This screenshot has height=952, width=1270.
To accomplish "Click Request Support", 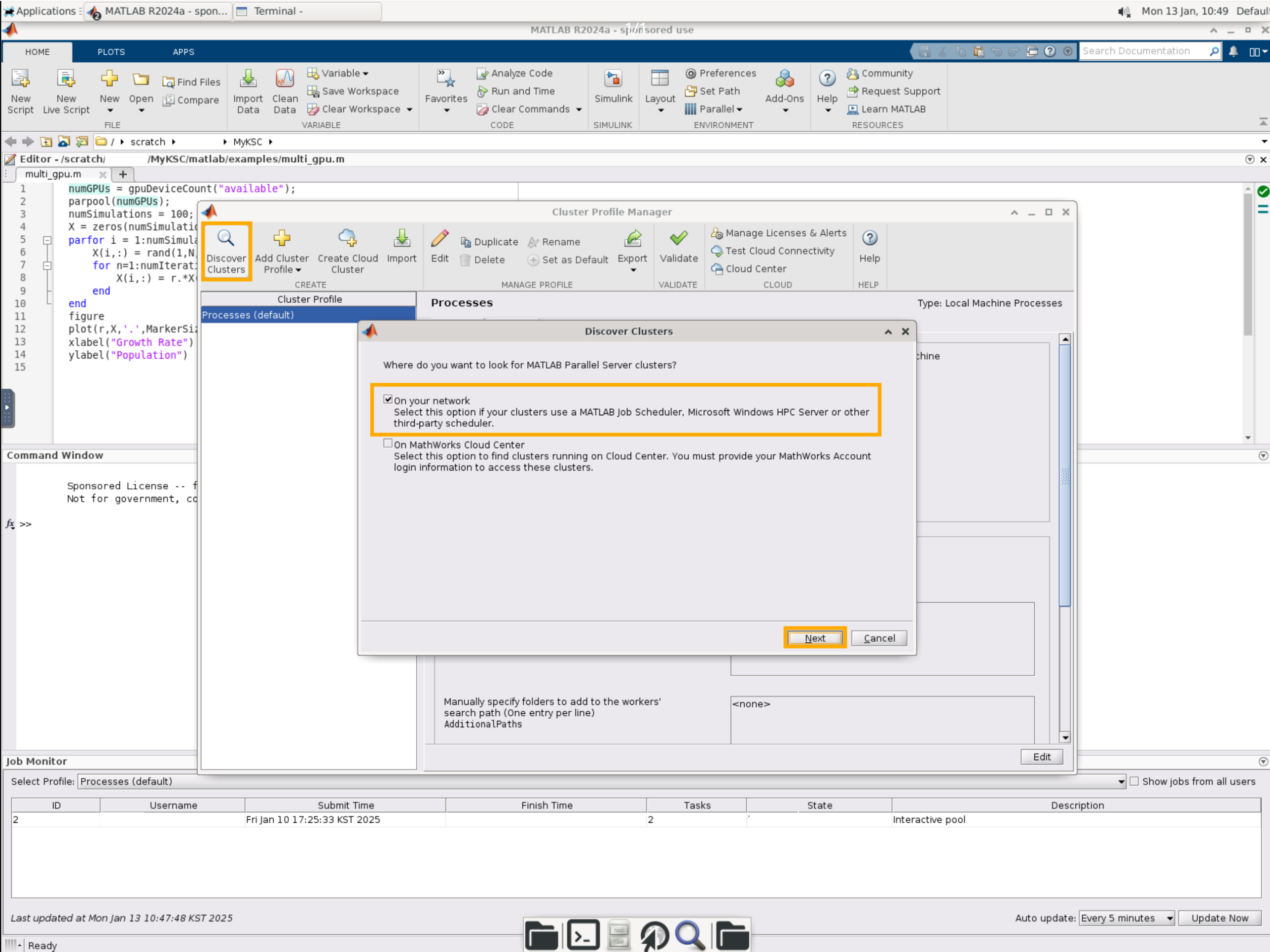I will click(x=893, y=91).
